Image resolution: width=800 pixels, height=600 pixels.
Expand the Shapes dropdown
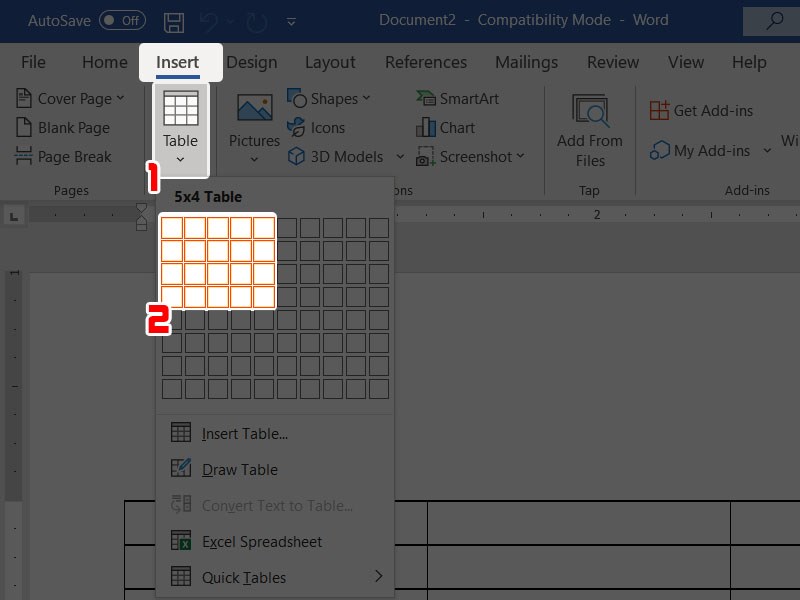366,98
